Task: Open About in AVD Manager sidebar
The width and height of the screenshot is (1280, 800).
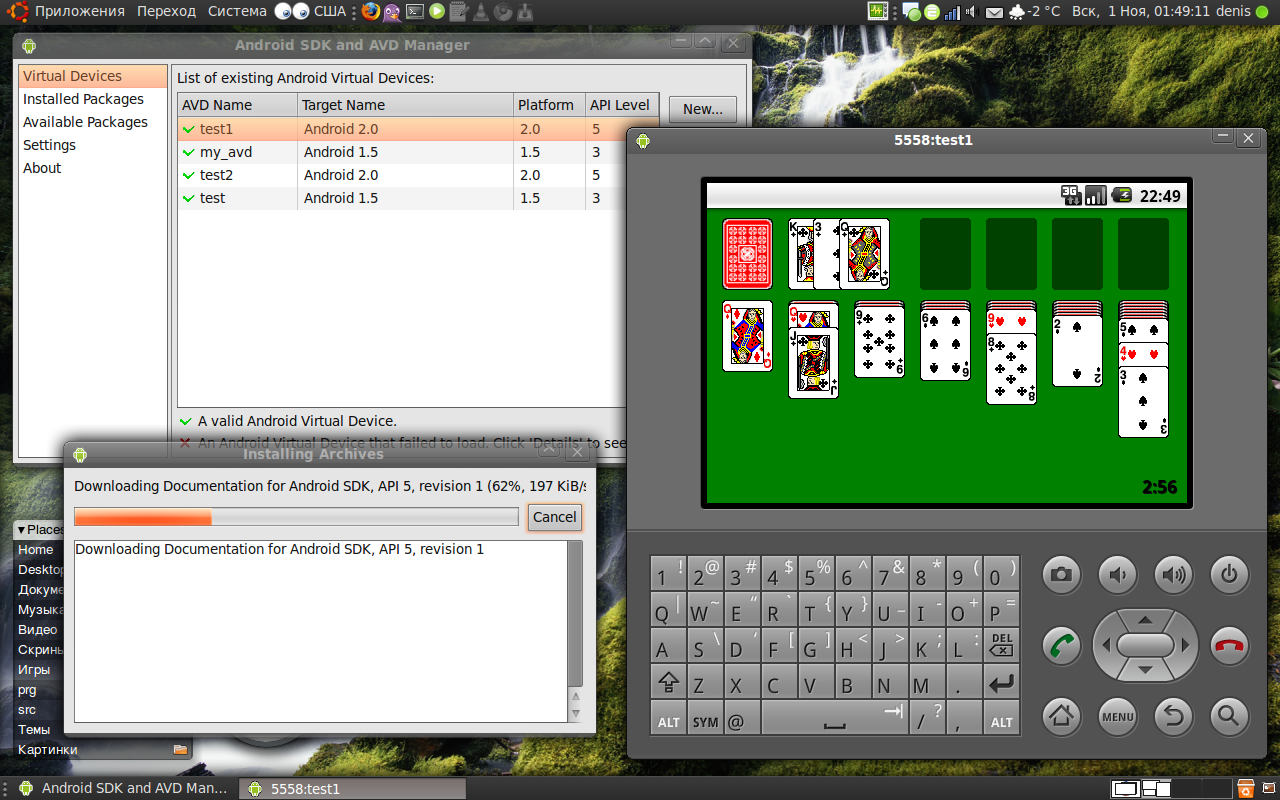Action: point(93,168)
